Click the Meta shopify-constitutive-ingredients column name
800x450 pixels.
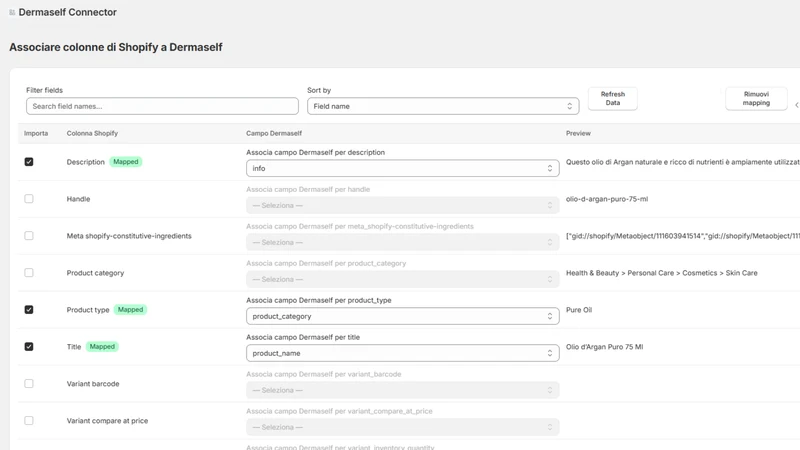[x=129, y=236]
